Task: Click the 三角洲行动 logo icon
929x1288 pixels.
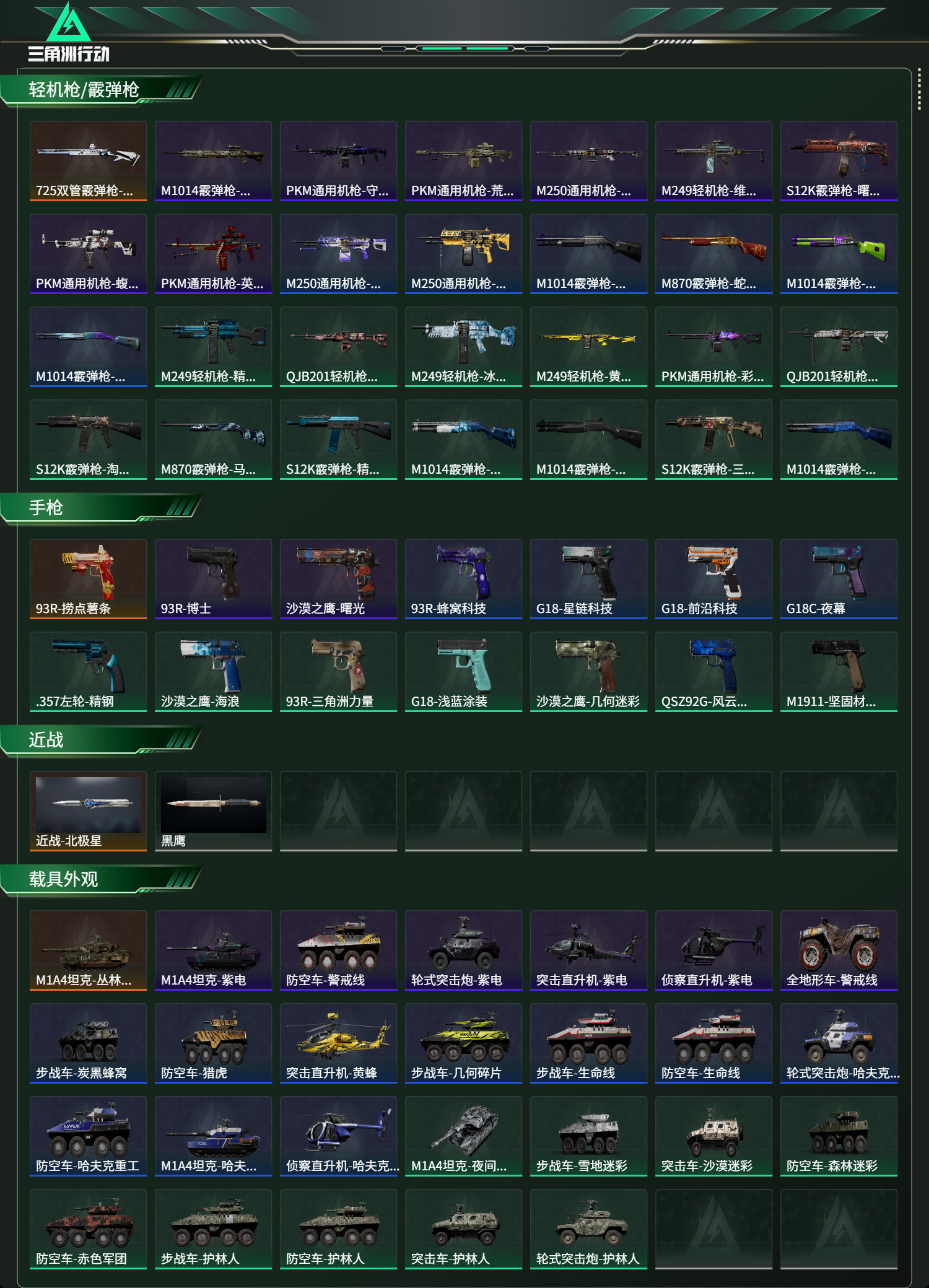Action: click(x=69, y=22)
